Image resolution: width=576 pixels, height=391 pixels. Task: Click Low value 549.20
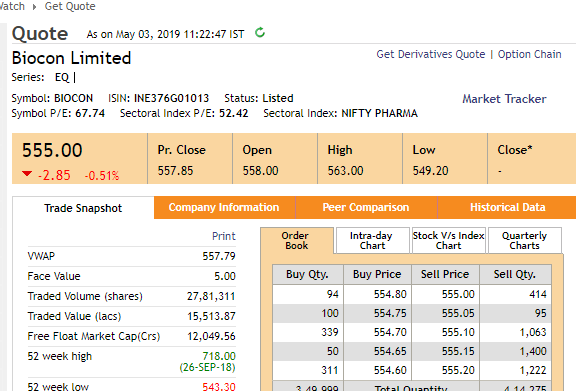431,171
